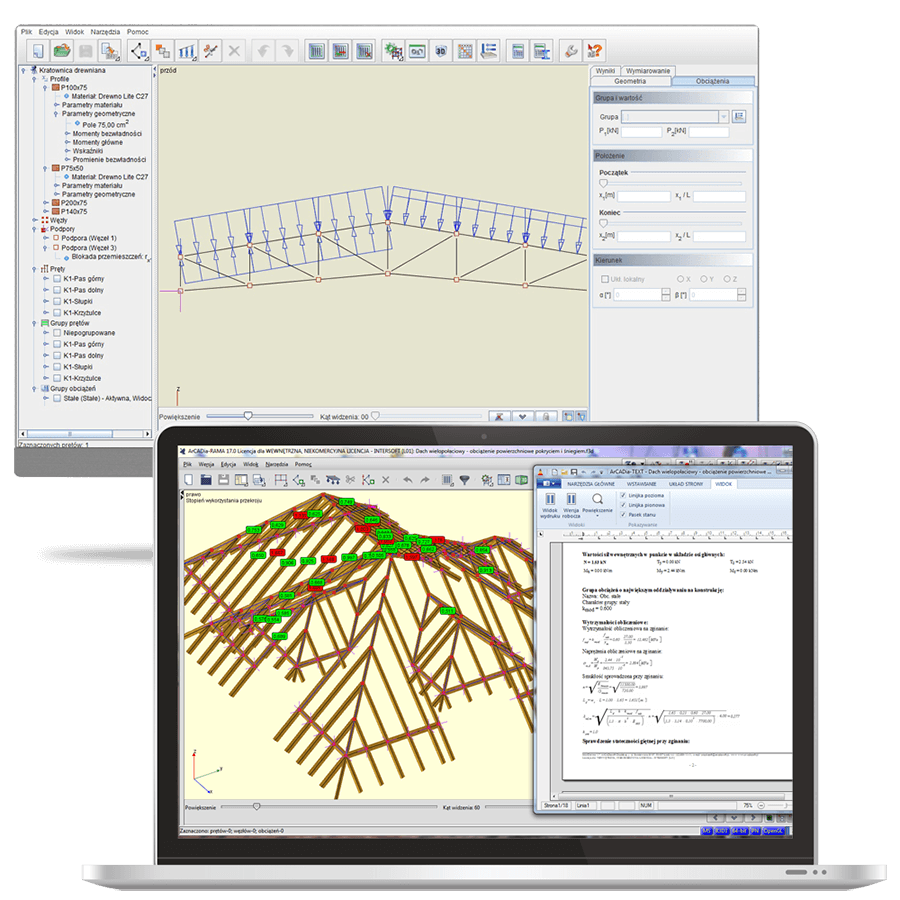Click the column-grid icon with red arrow
This screenshot has width=900, height=900.
(340, 51)
